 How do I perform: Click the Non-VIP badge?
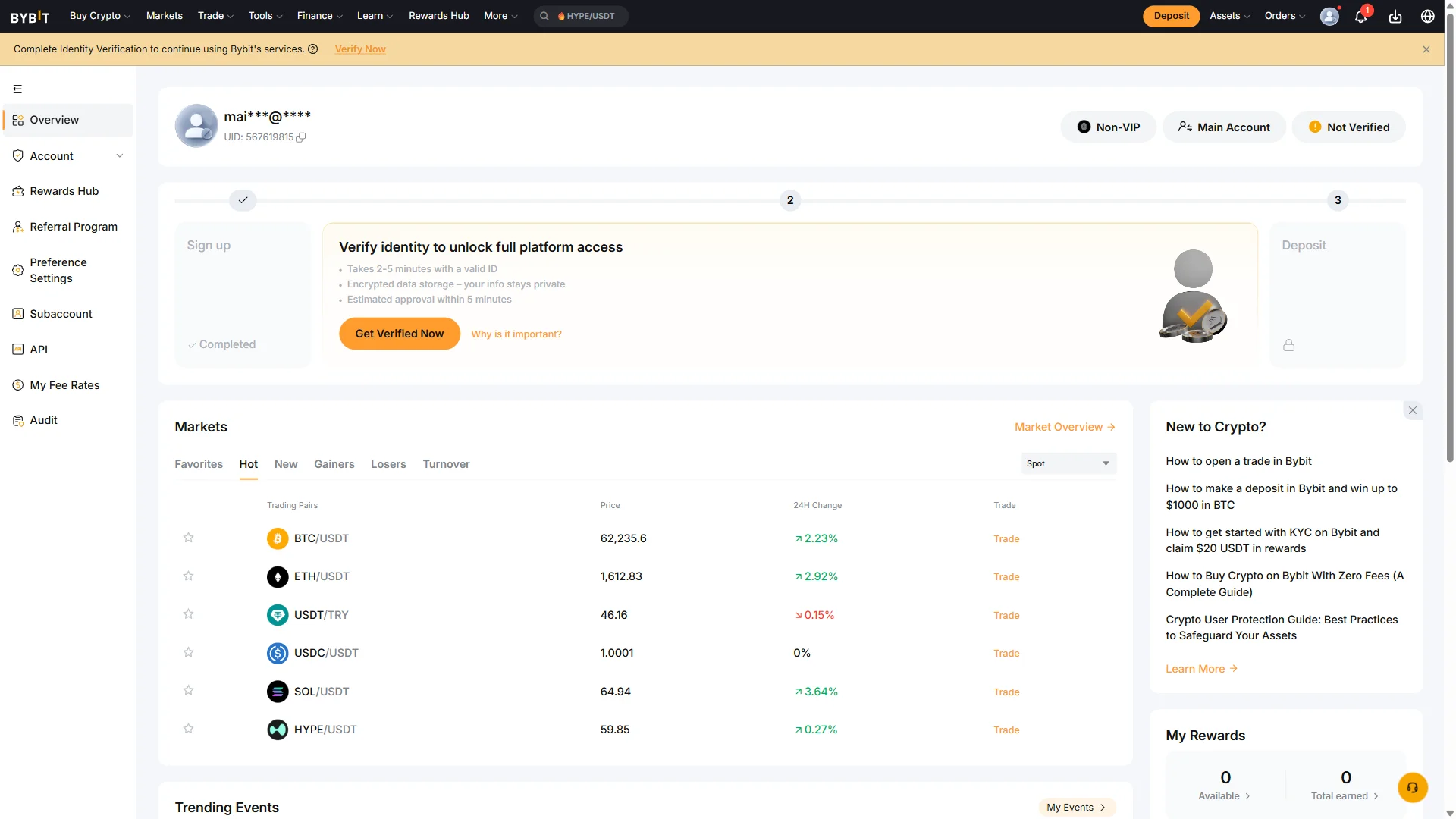[1109, 127]
